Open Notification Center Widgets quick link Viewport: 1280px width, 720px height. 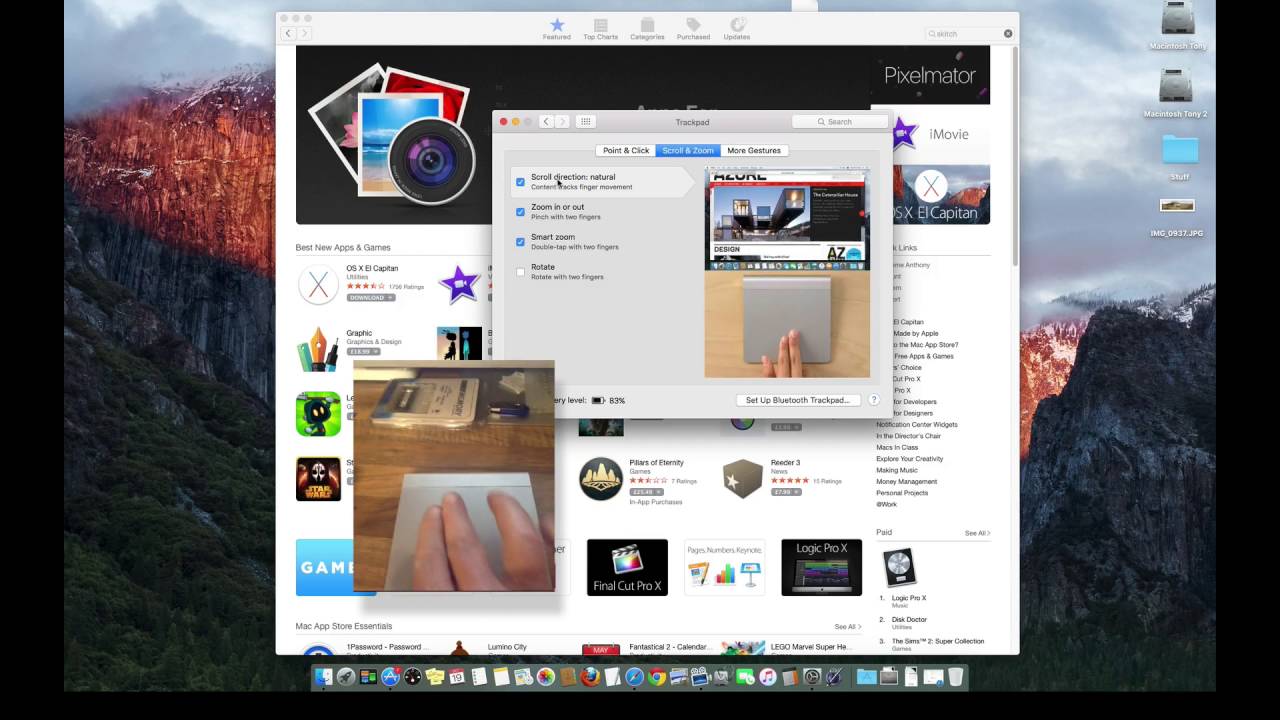click(x=917, y=424)
